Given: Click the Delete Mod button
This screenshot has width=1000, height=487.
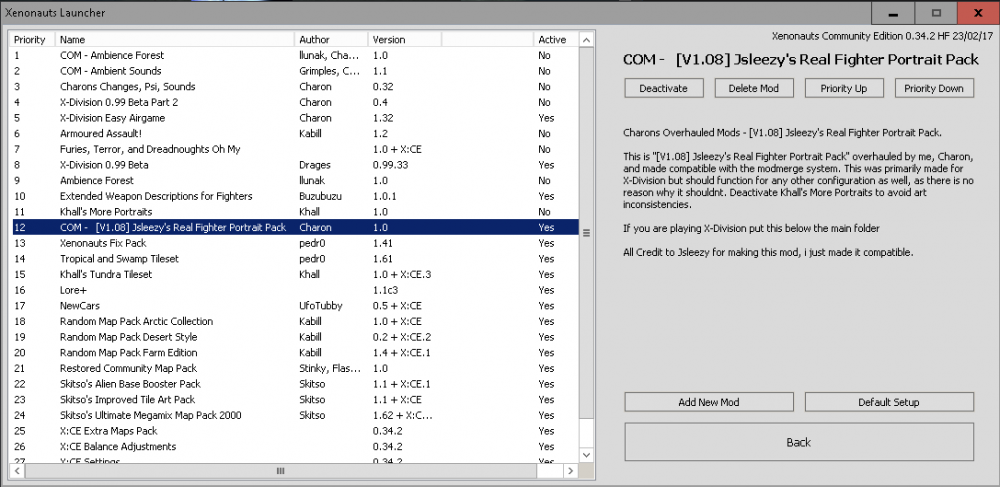Looking at the screenshot, I should [x=754, y=88].
